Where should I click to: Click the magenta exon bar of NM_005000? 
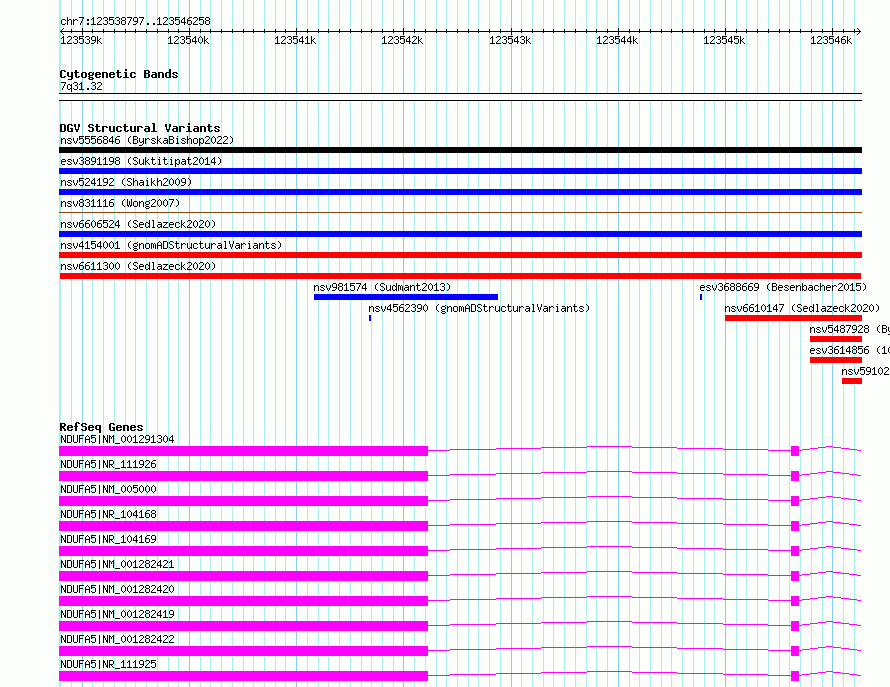tap(244, 501)
